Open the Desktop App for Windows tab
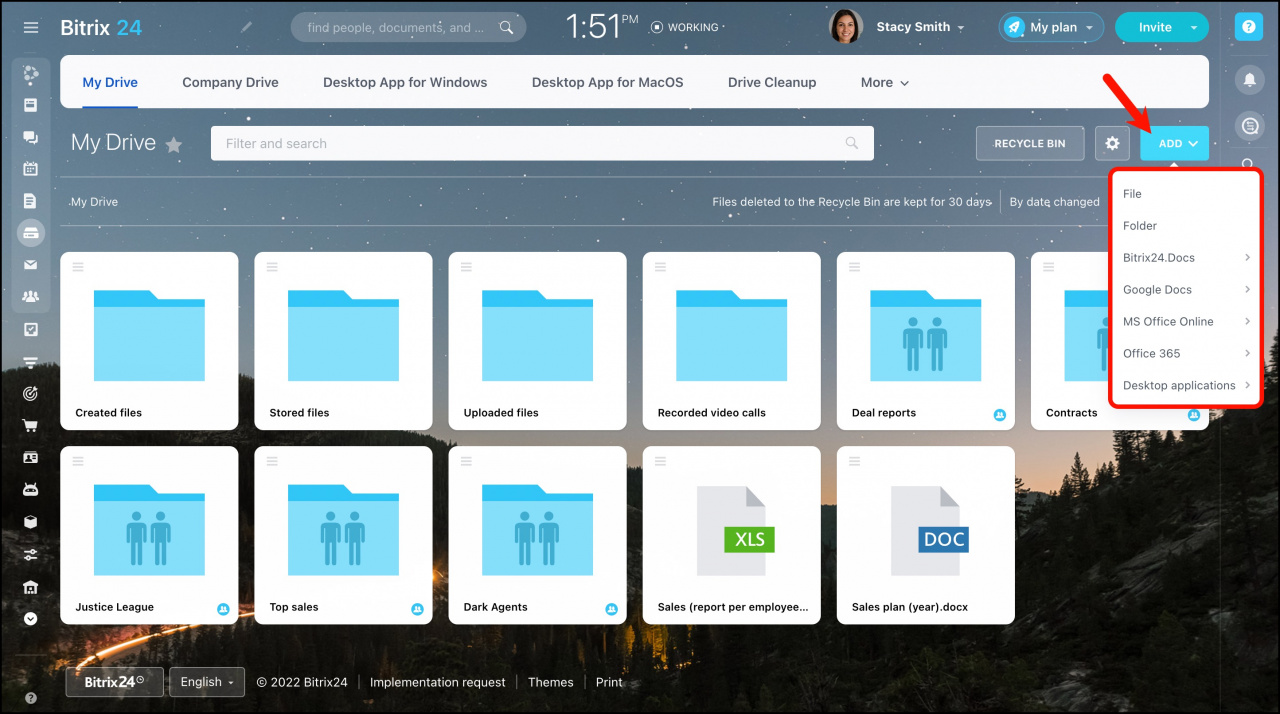This screenshot has height=714, width=1280. (x=405, y=82)
